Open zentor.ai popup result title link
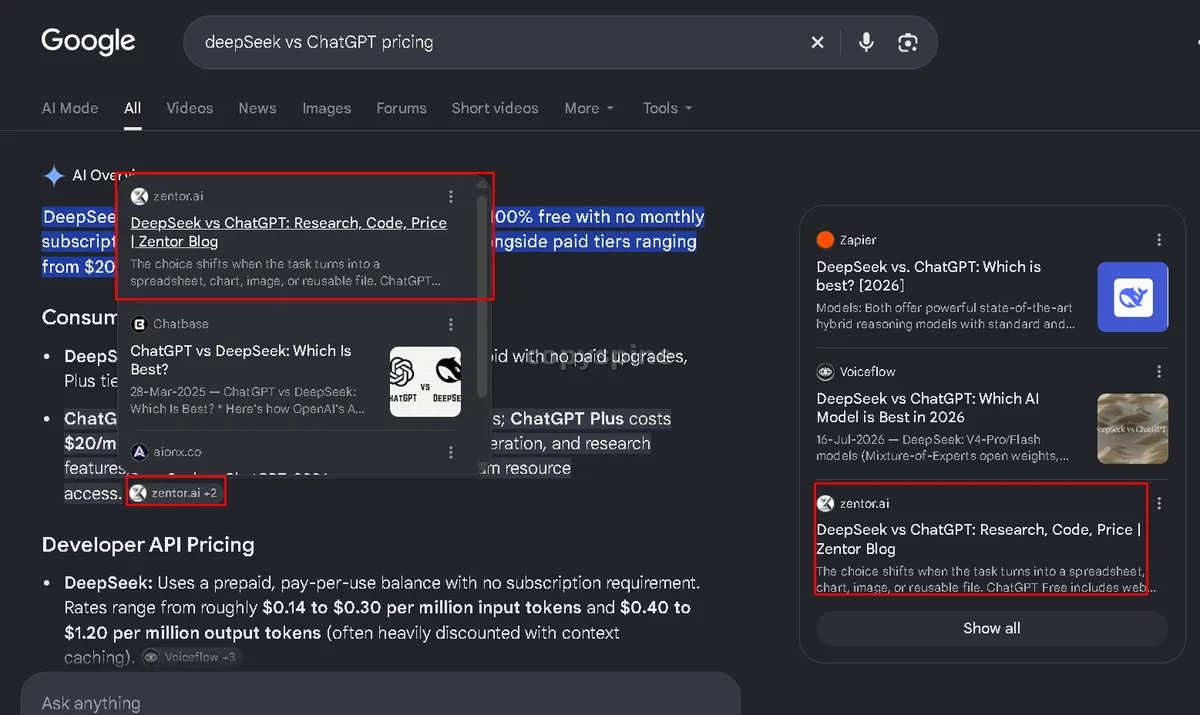 (x=289, y=232)
